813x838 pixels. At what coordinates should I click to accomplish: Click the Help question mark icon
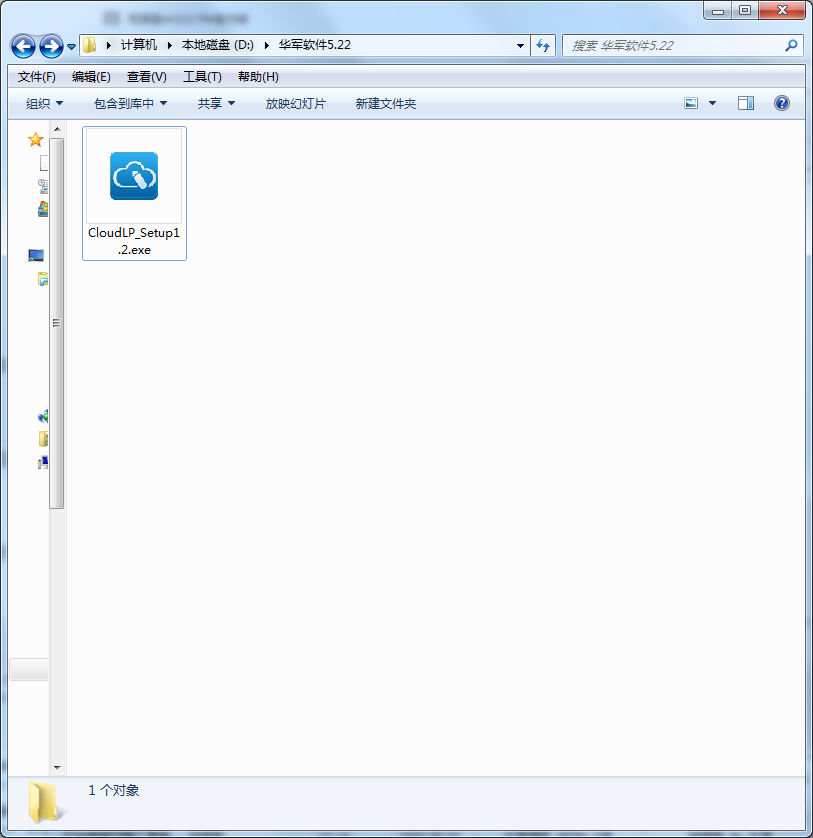pos(781,102)
